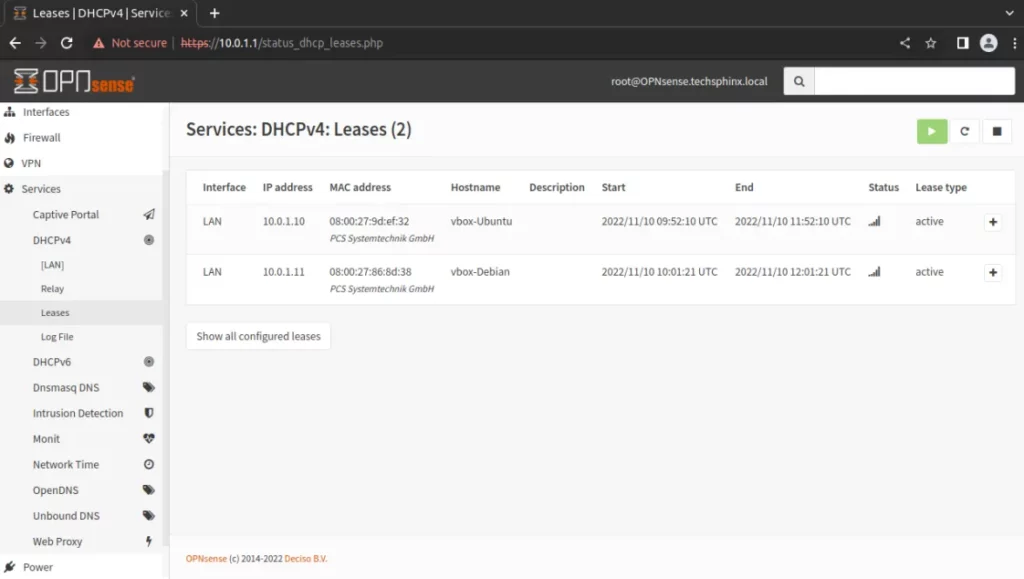This screenshot has width=1024, height=579.
Task: Toggle the browser side panel icon
Action: 963,43
